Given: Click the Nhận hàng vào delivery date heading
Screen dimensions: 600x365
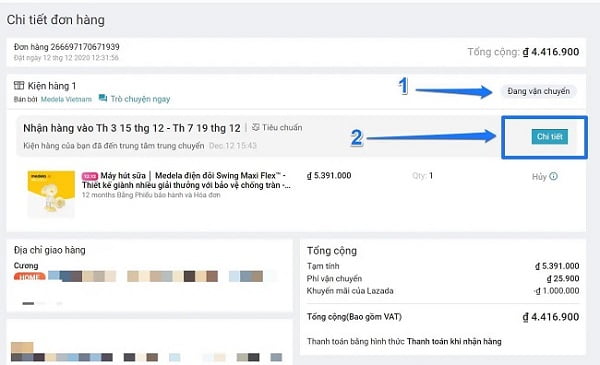Looking at the screenshot, I should point(132,128).
